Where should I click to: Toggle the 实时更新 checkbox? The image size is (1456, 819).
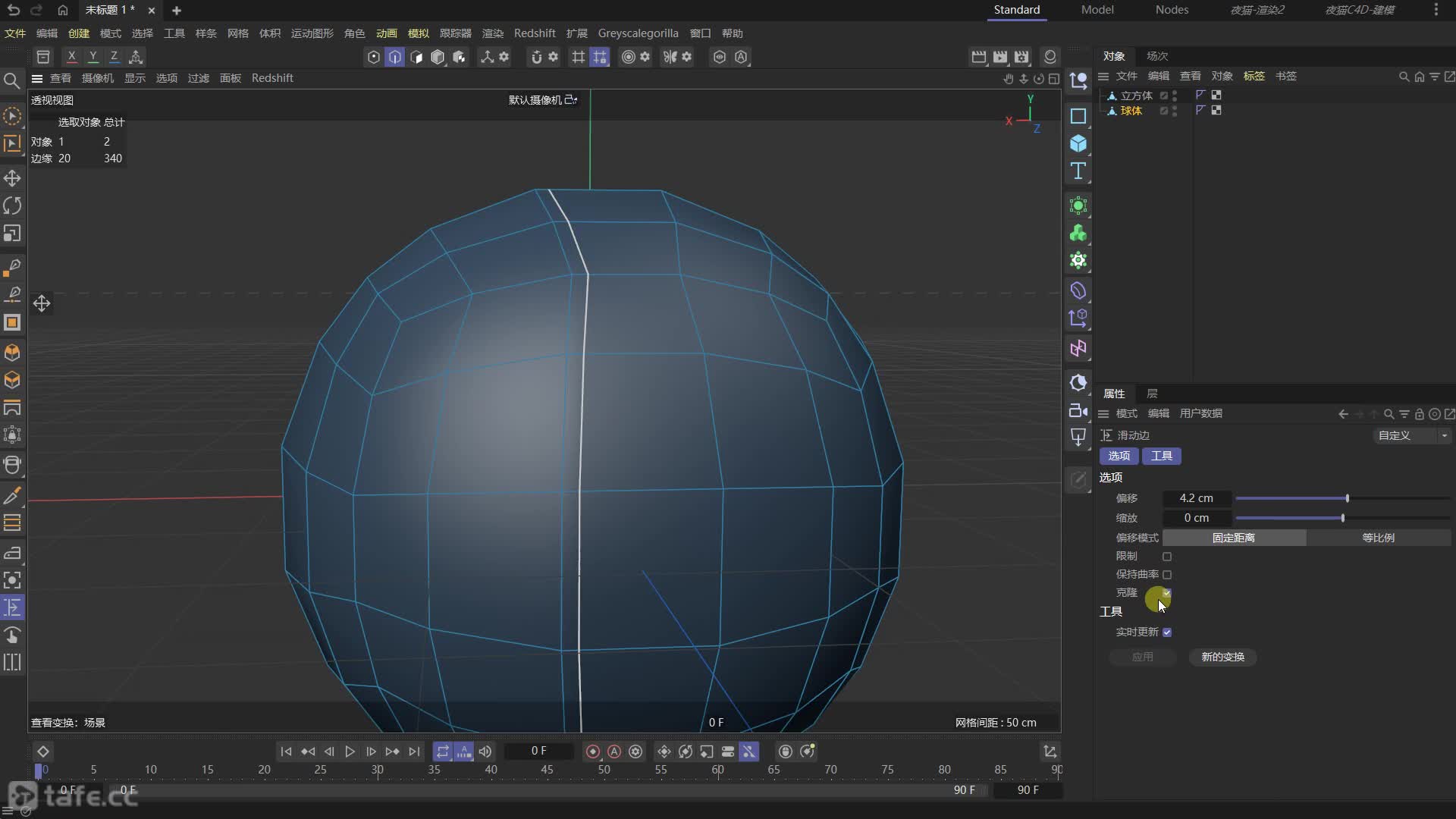click(x=1167, y=632)
